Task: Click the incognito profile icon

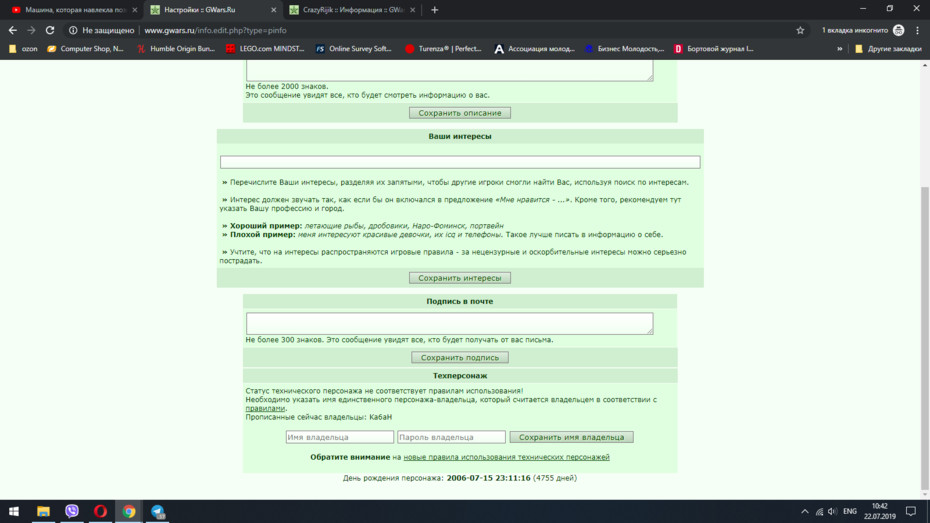Action: click(899, 30)
